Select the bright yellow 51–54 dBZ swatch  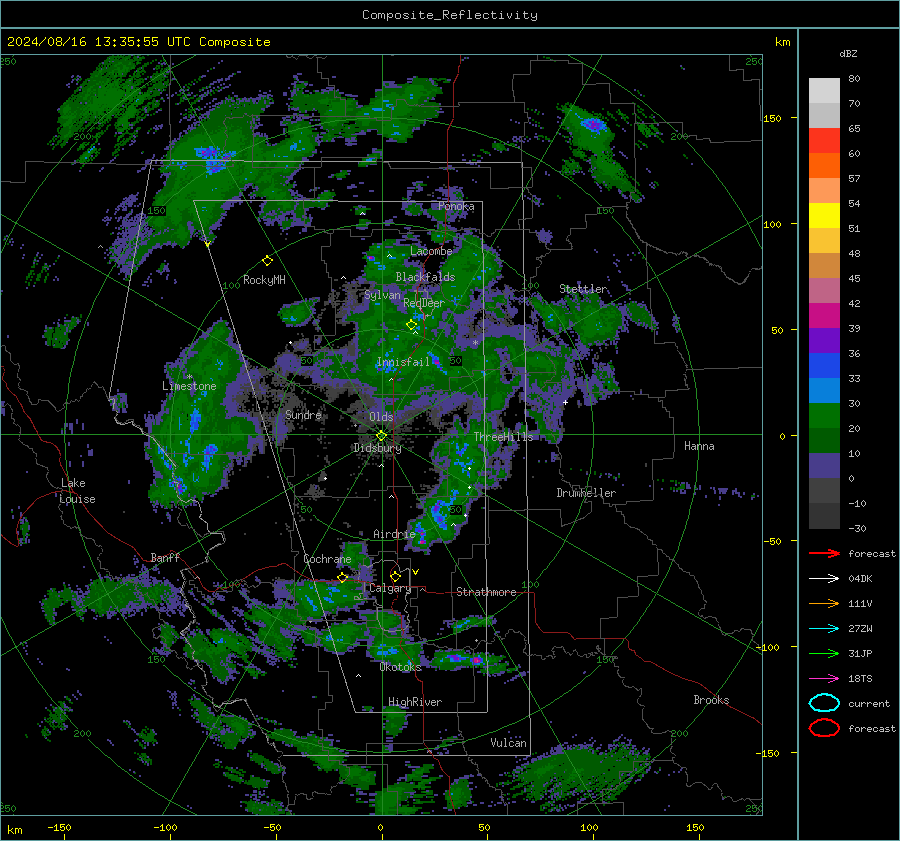coord(824,216)
